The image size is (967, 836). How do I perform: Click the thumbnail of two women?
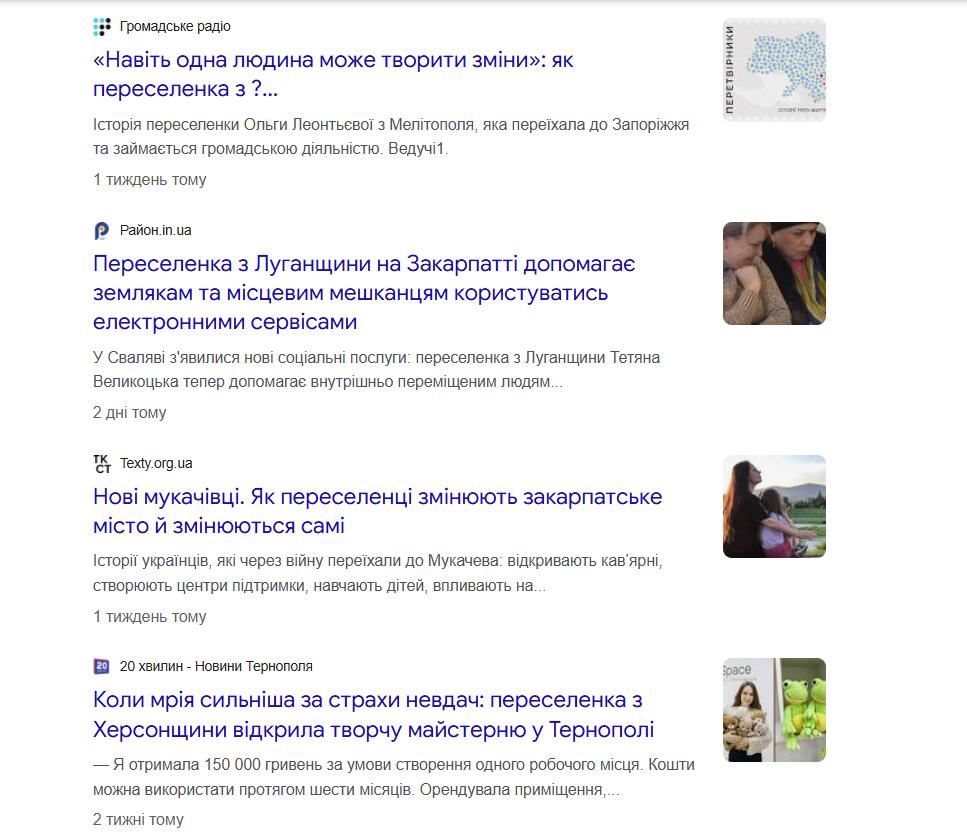coord(774,274)
